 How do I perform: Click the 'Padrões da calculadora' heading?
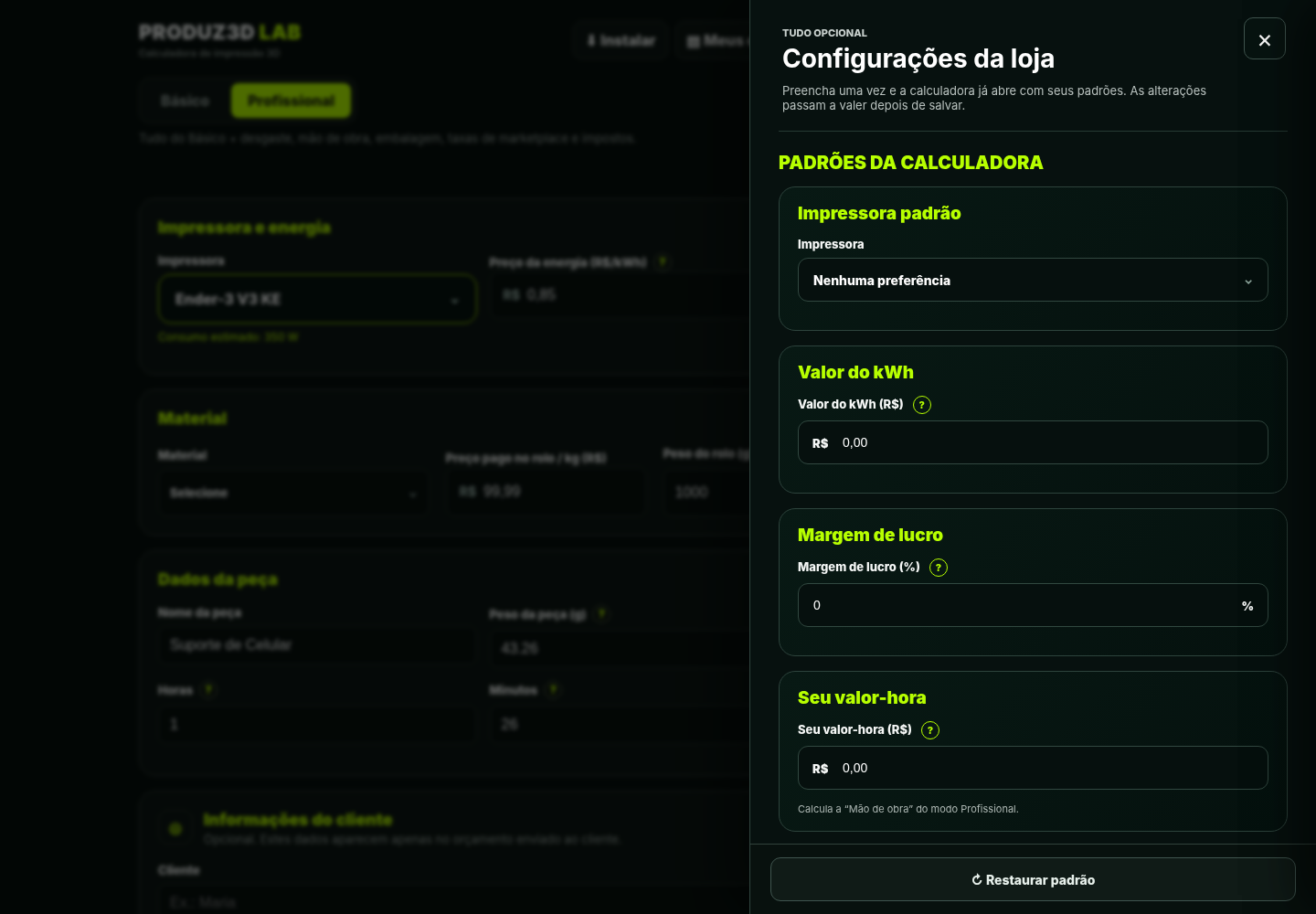[910, 163]
